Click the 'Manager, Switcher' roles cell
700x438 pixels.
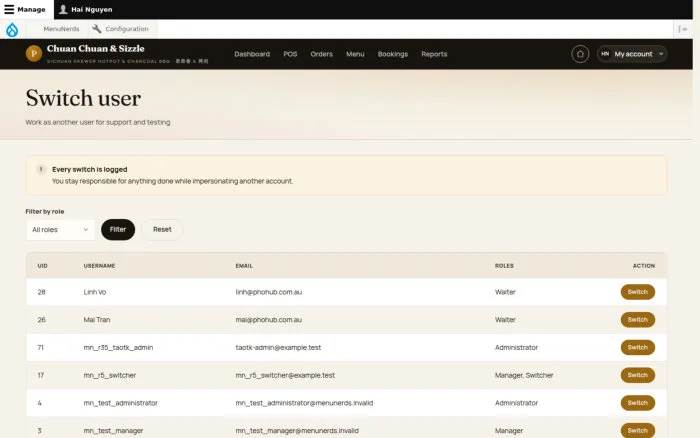coord(524,375)
